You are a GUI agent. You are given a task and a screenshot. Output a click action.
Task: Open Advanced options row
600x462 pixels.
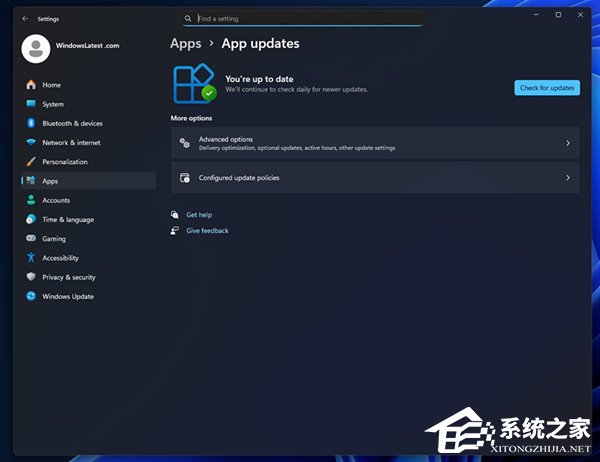(x=375, y=143)
